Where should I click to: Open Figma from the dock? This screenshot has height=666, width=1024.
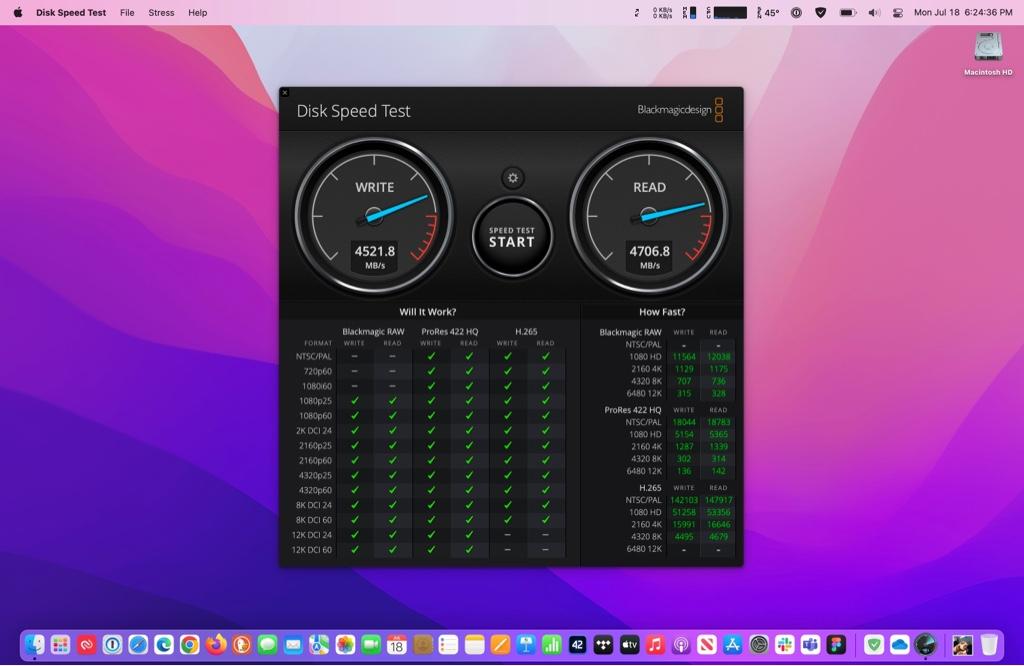coord(836,645)
